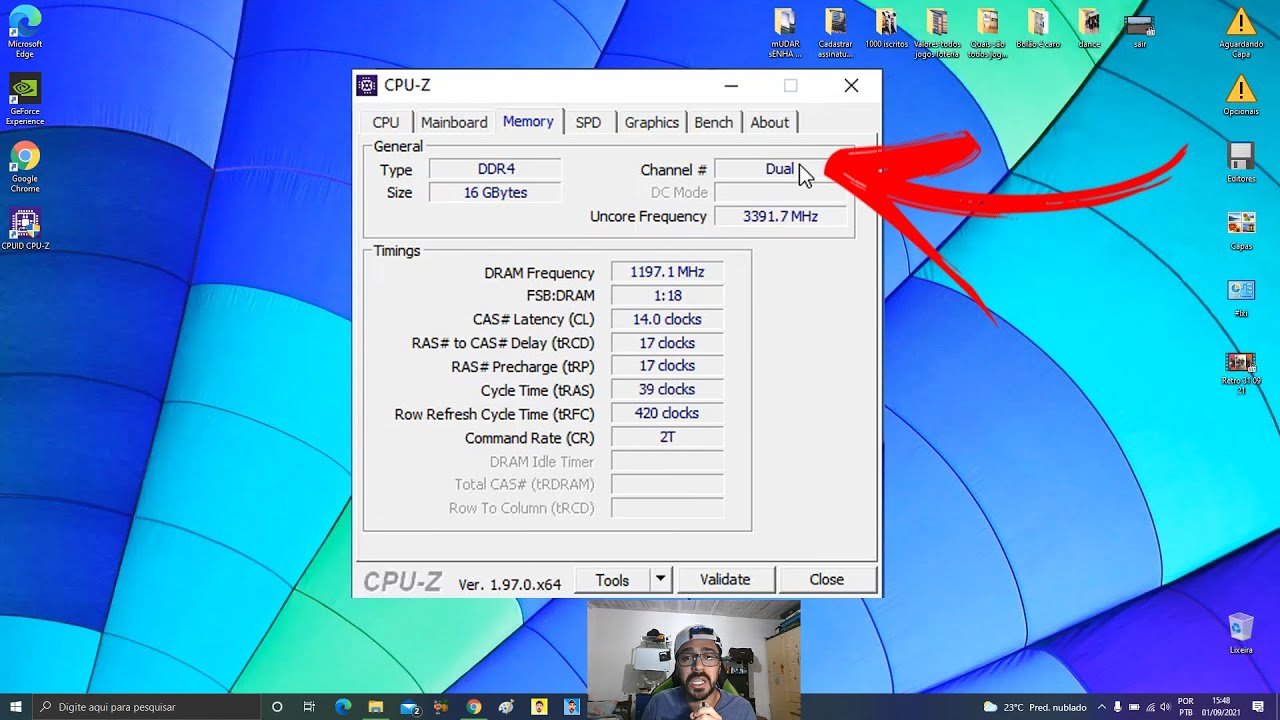Expand the Tools dropdown arrow
The height and width of the screenshot is (720, 1280).
coord(660,580)
